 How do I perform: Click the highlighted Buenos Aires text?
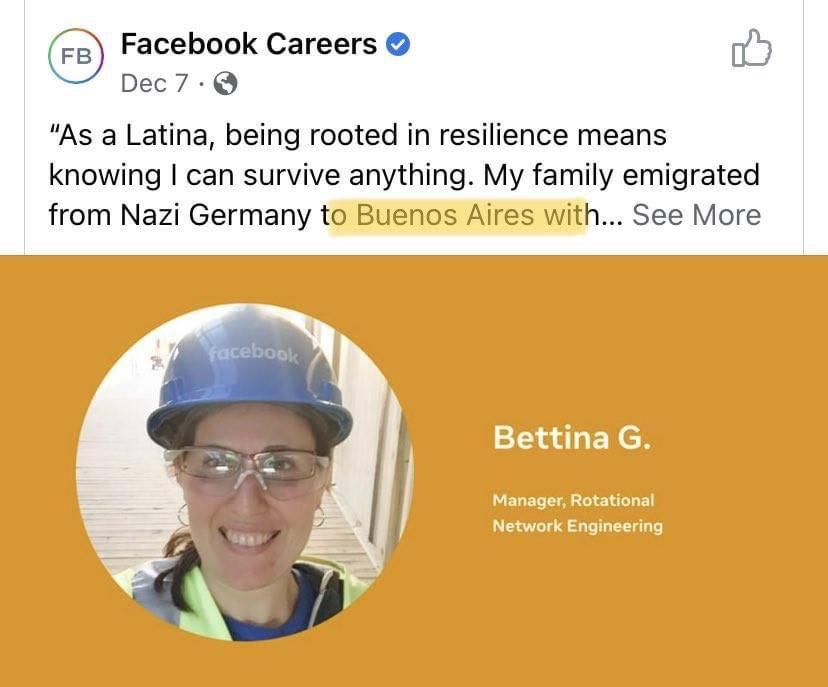coord(445,215)
